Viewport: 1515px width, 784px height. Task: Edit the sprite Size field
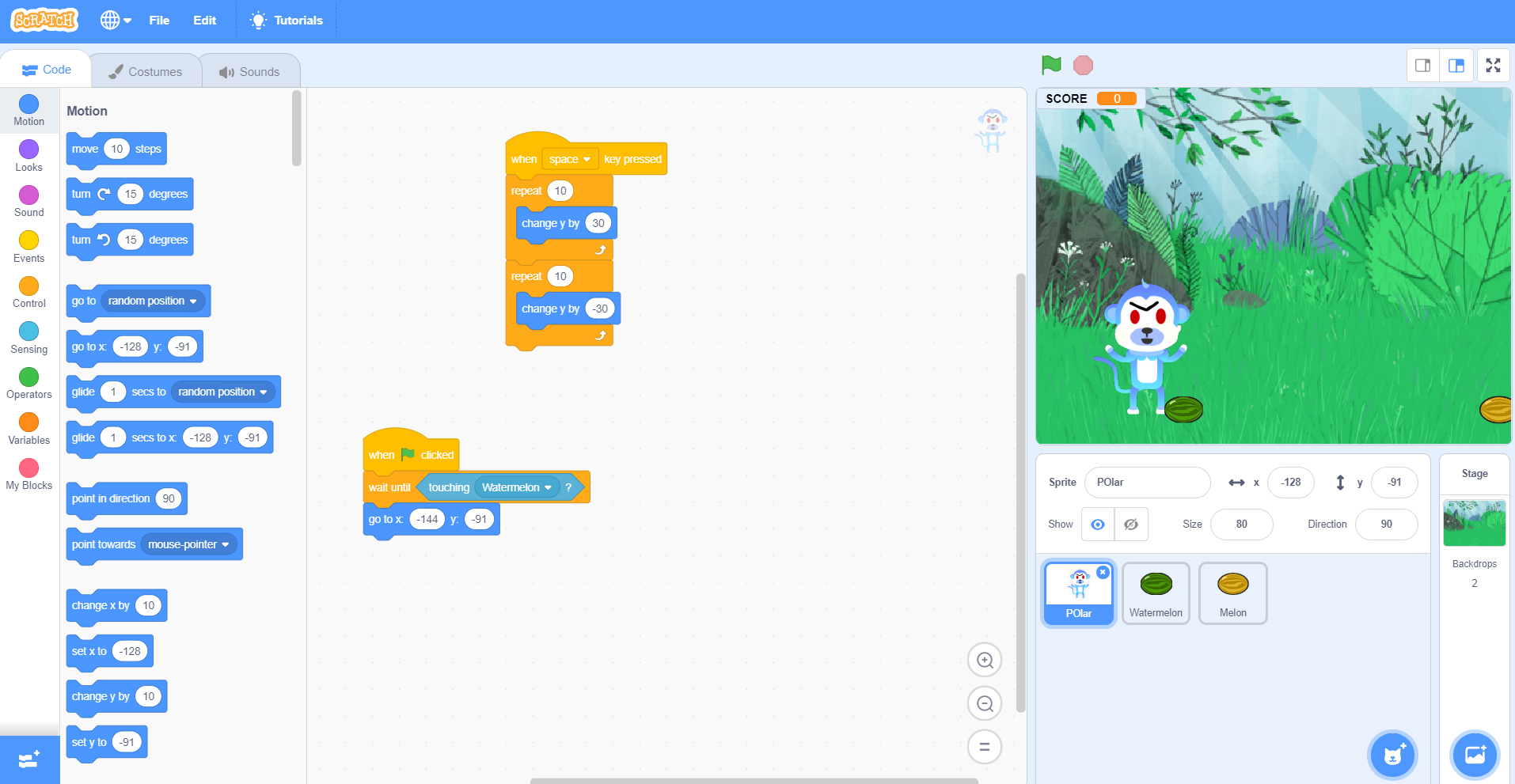pyautogui.click(x=1241, y=524)
